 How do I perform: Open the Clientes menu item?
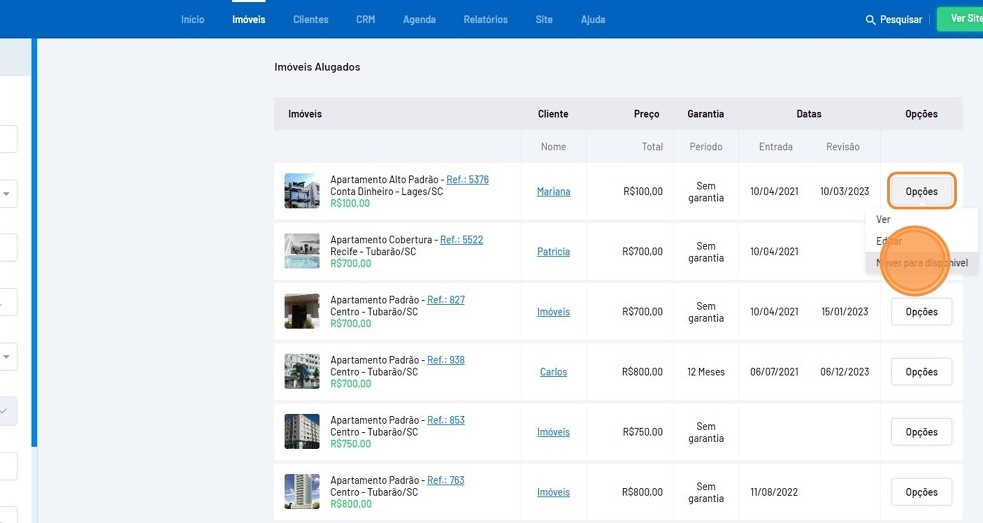click(x=310, y=20)
